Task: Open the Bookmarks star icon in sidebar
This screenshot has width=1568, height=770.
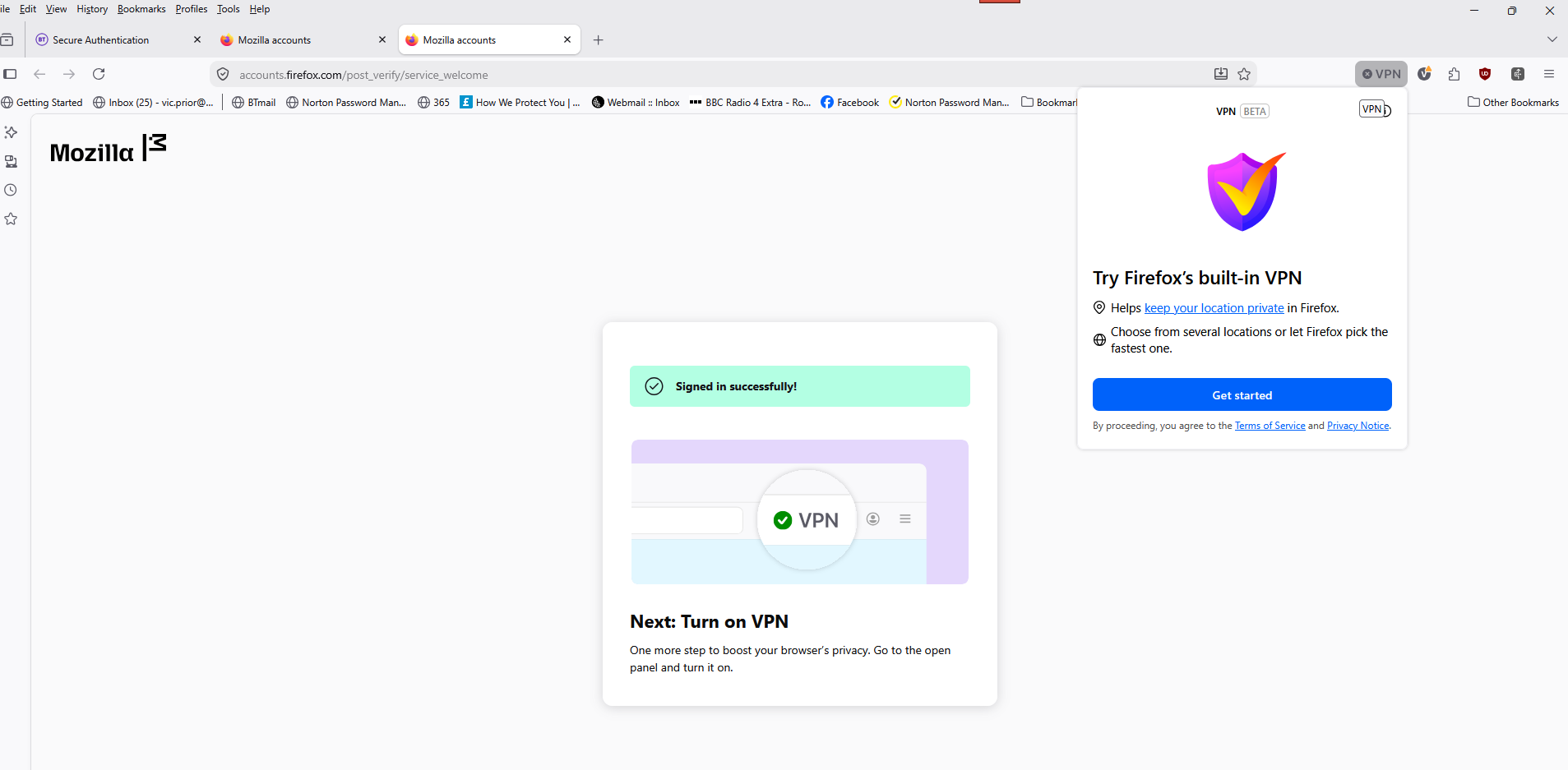Action: point(11,219)
